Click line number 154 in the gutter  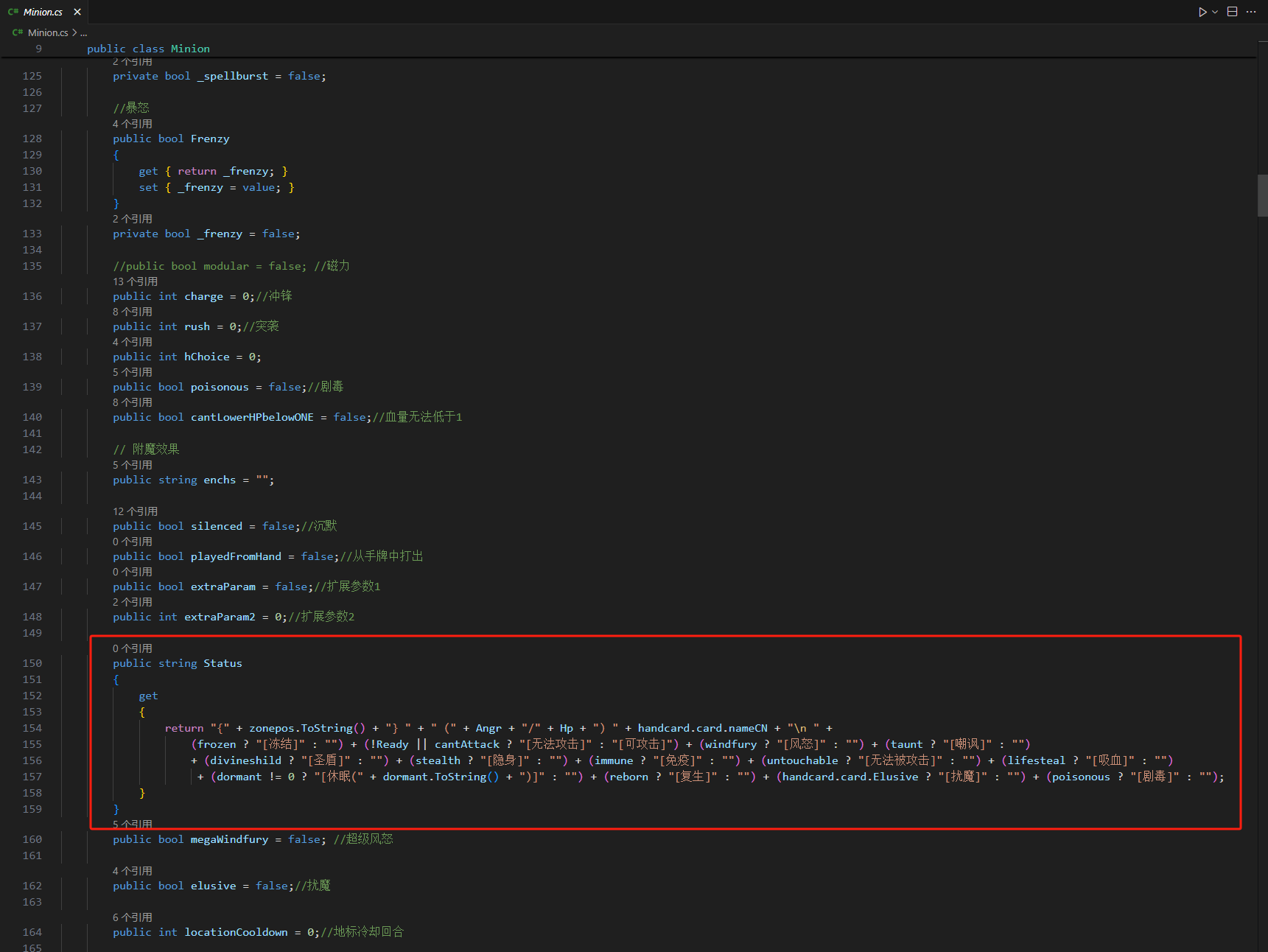[32, 728]
